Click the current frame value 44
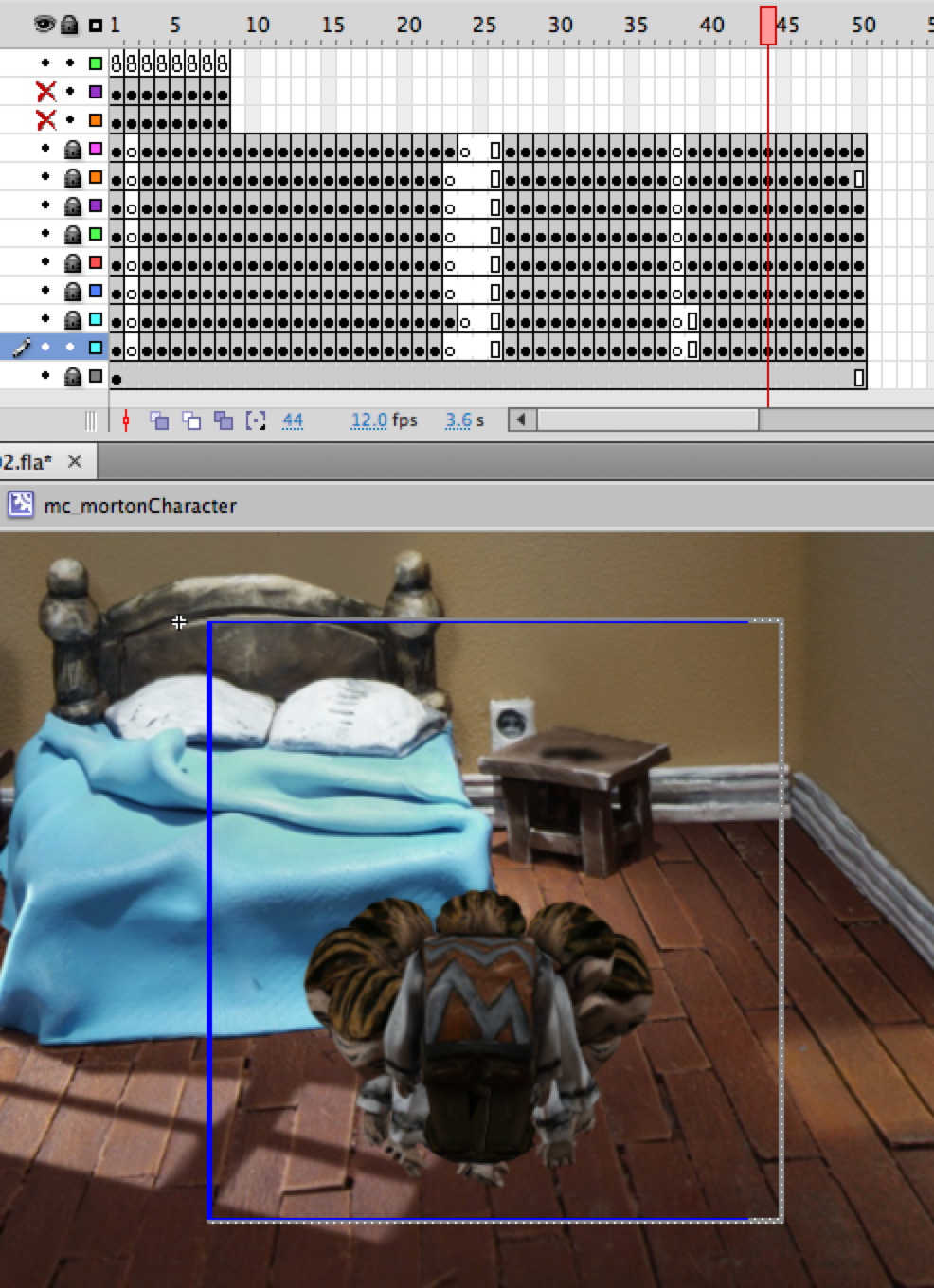 [293, 420]
